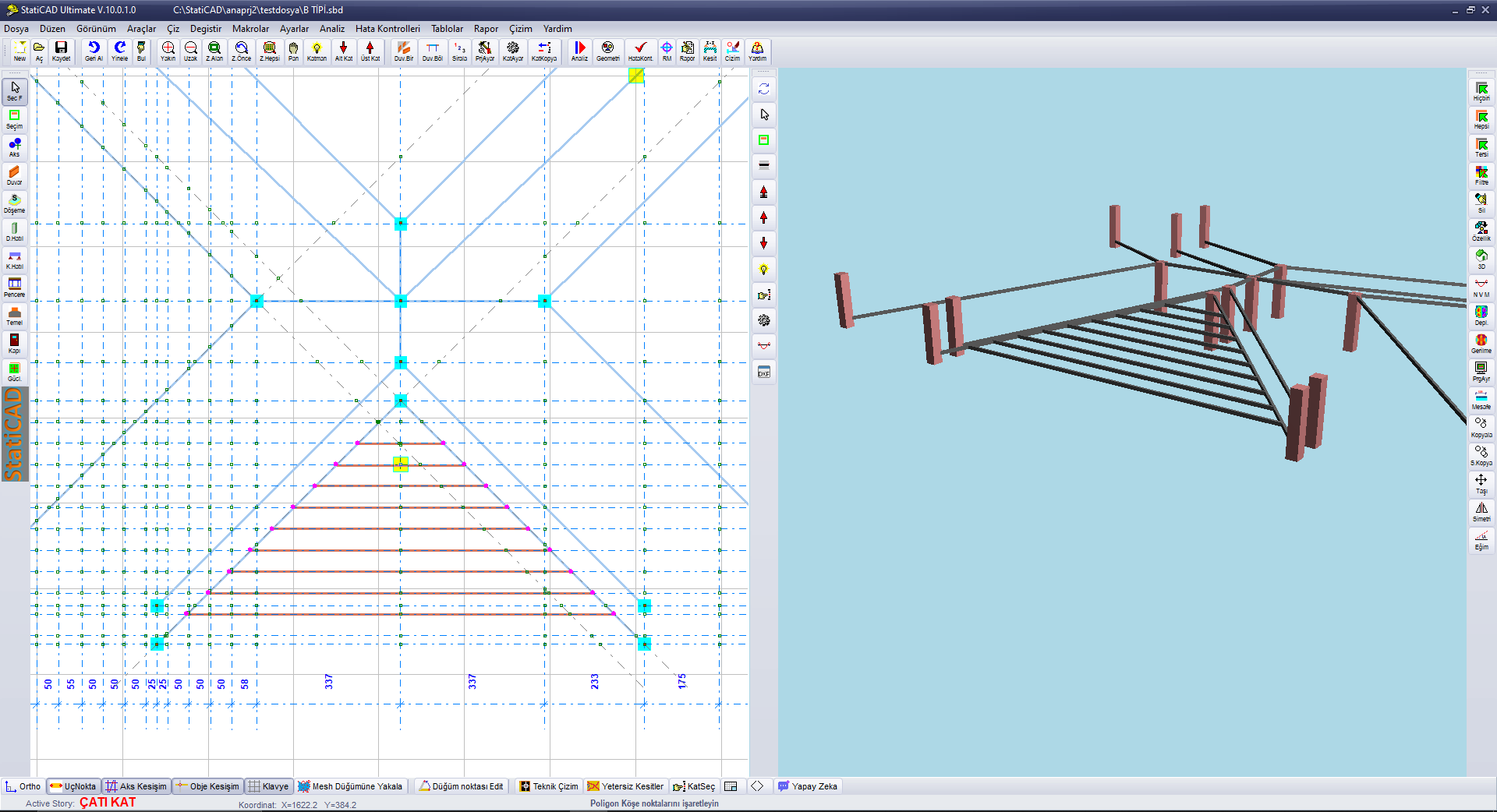Click the yellow node square on the plan

[401, 464]
